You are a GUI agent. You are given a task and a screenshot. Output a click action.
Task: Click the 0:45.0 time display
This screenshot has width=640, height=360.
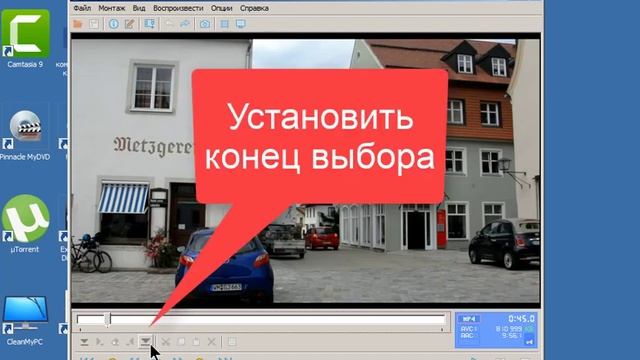point(521,318)
